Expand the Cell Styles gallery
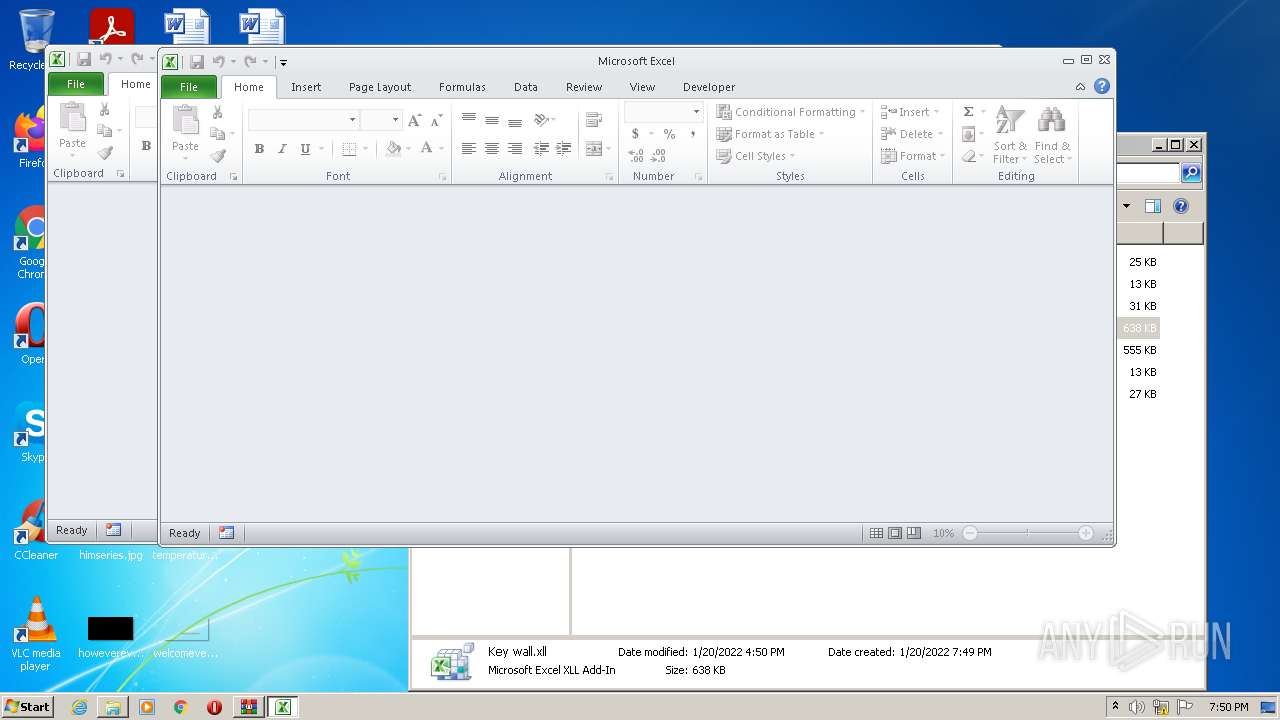 (756, 156)
